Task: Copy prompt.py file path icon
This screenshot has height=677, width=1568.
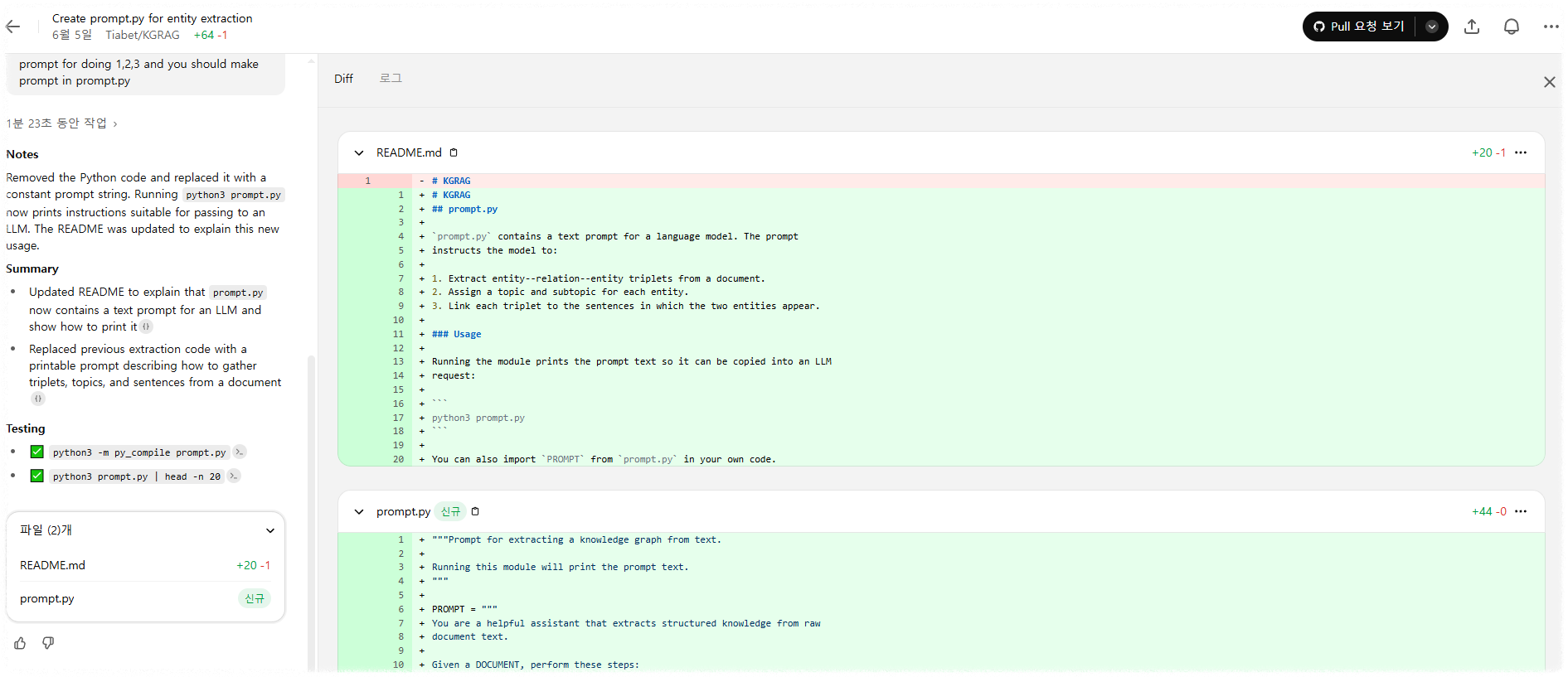Action: pyautogui.click(x=475, y=511)
